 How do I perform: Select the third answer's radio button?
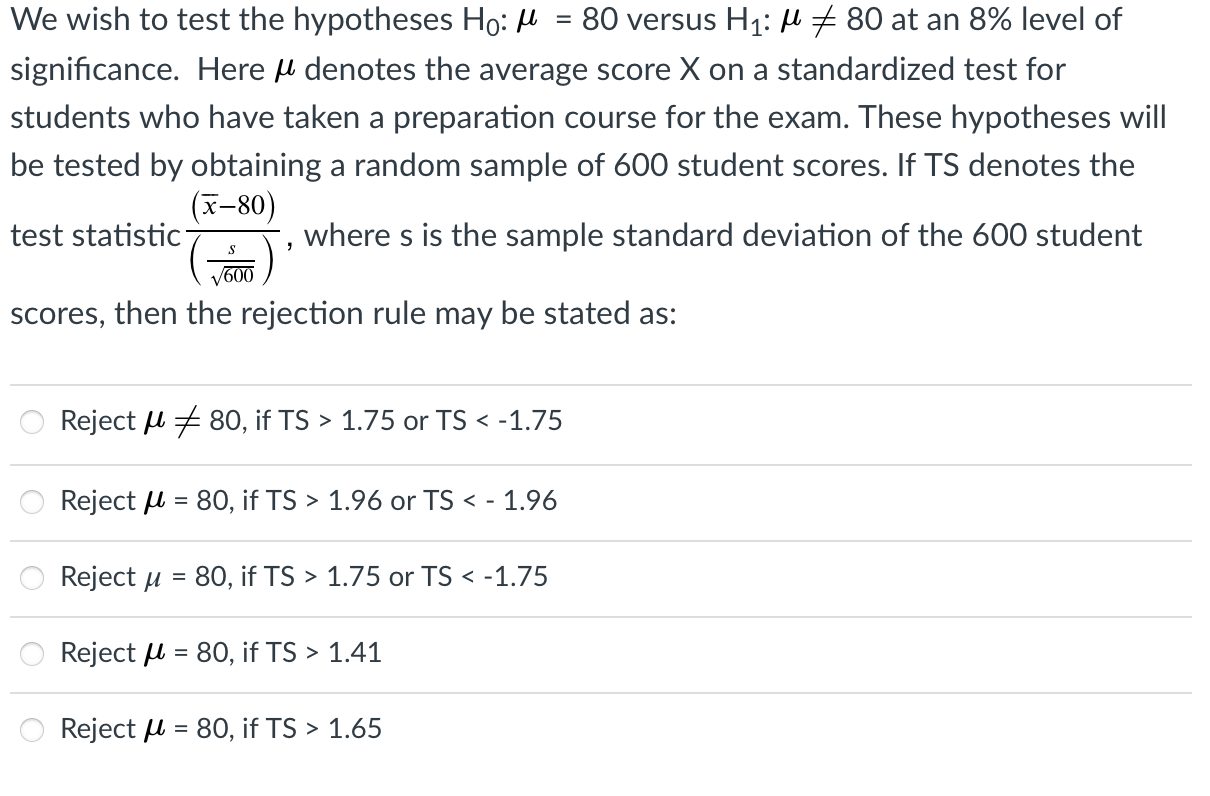coord(31,577)
